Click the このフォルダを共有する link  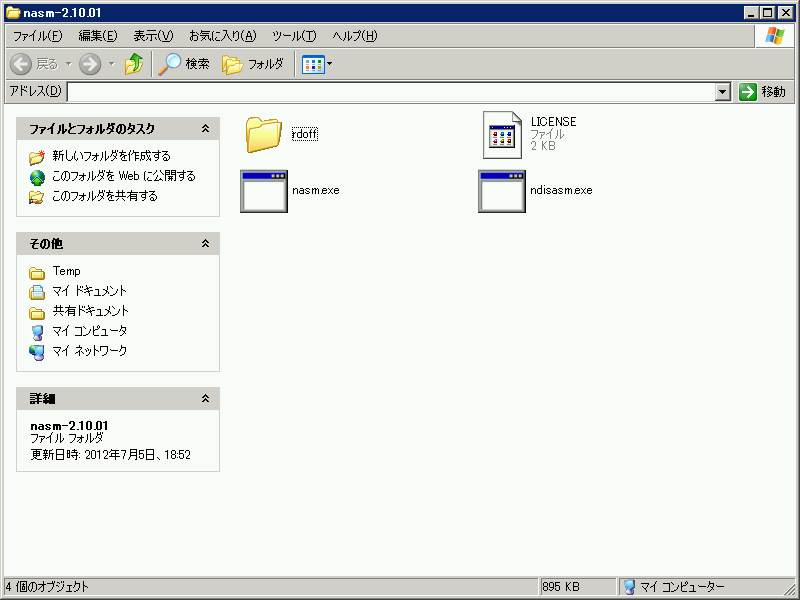[x=105, y=196]
